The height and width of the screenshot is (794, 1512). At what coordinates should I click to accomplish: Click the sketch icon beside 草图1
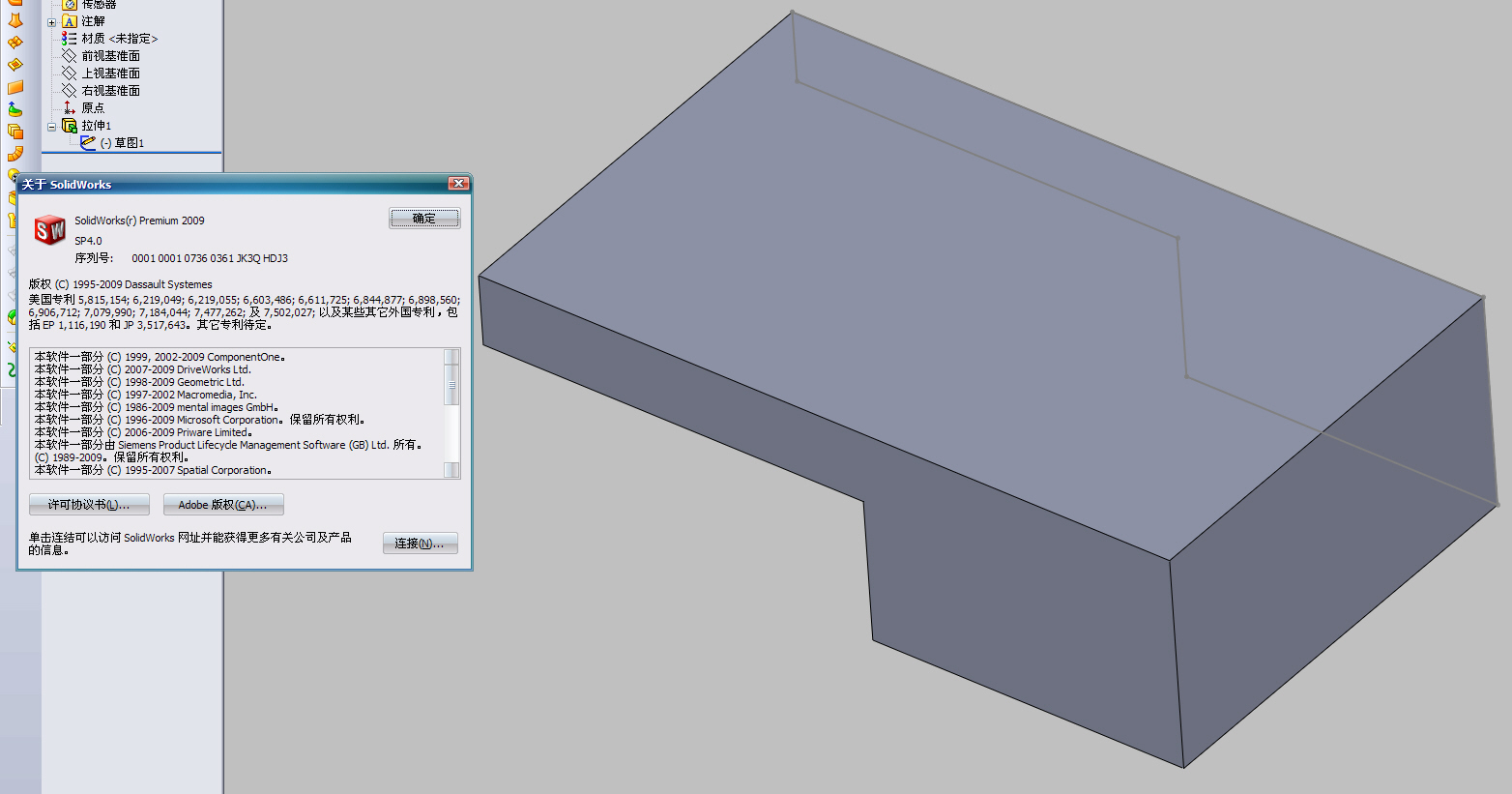tap(88, 143)
